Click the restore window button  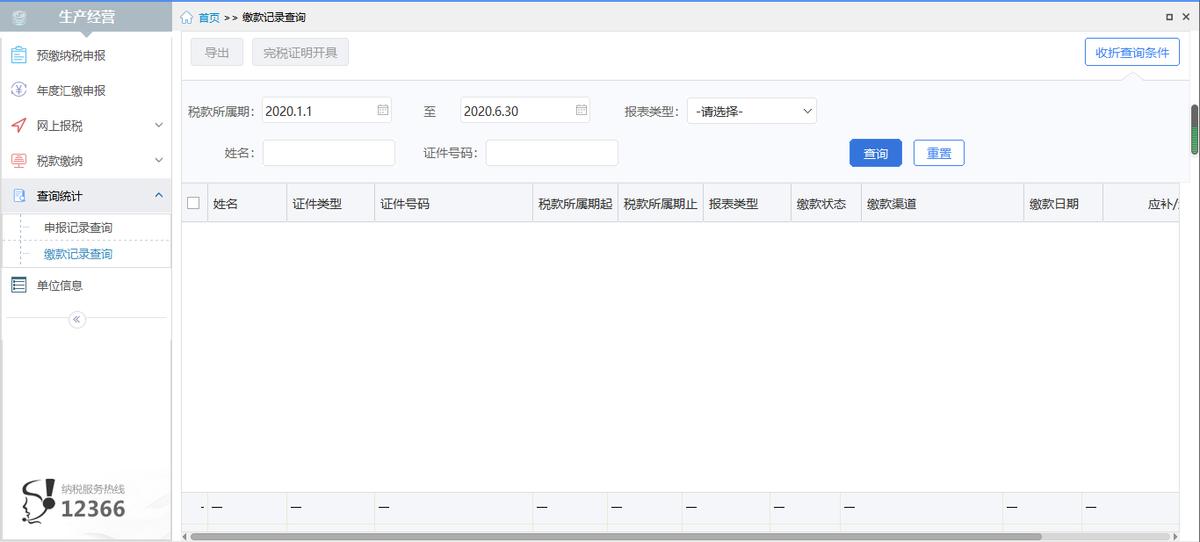1169,17
